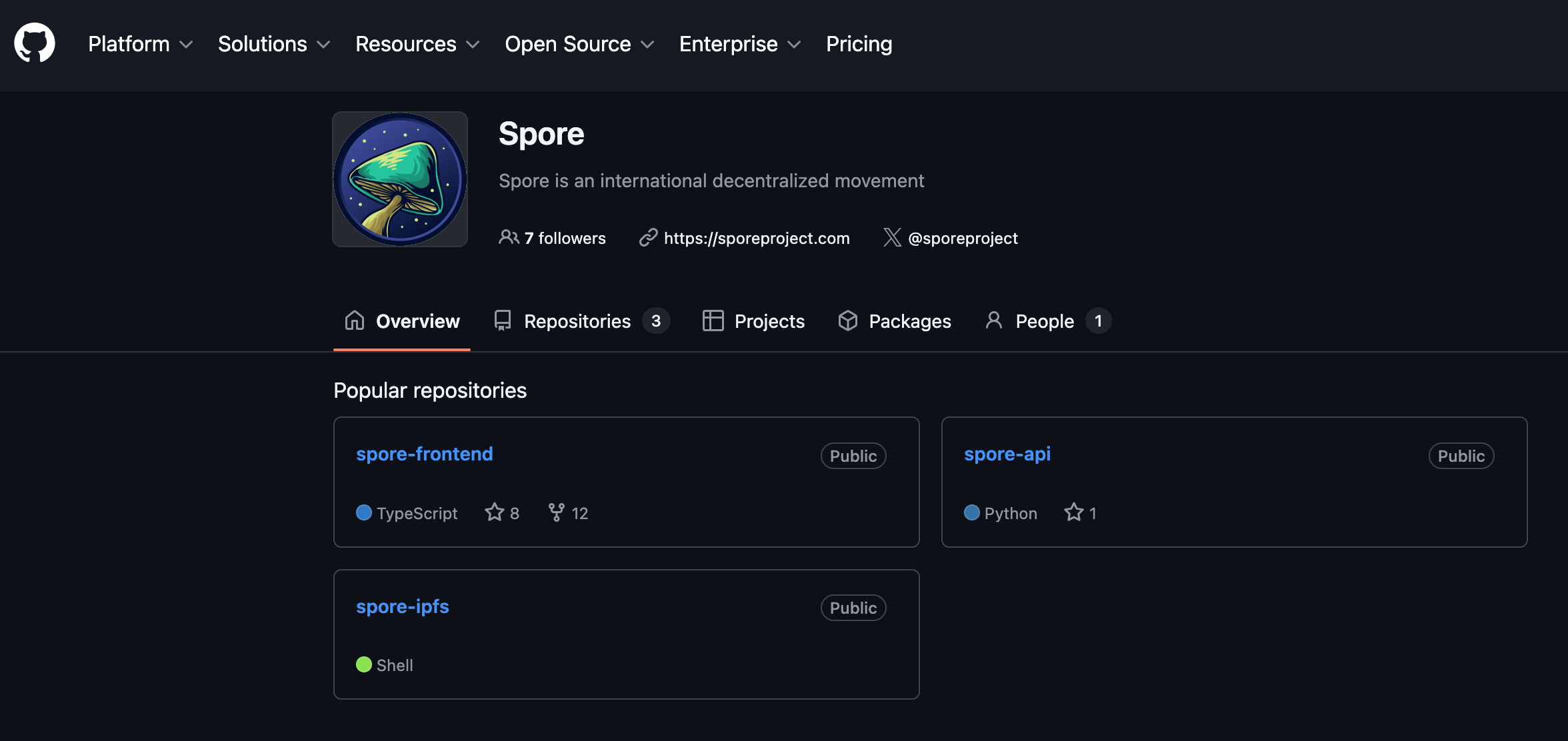Viewport: 1568px width, 741px height.
Task: Click the followers people icon
Action: (509, 237)
